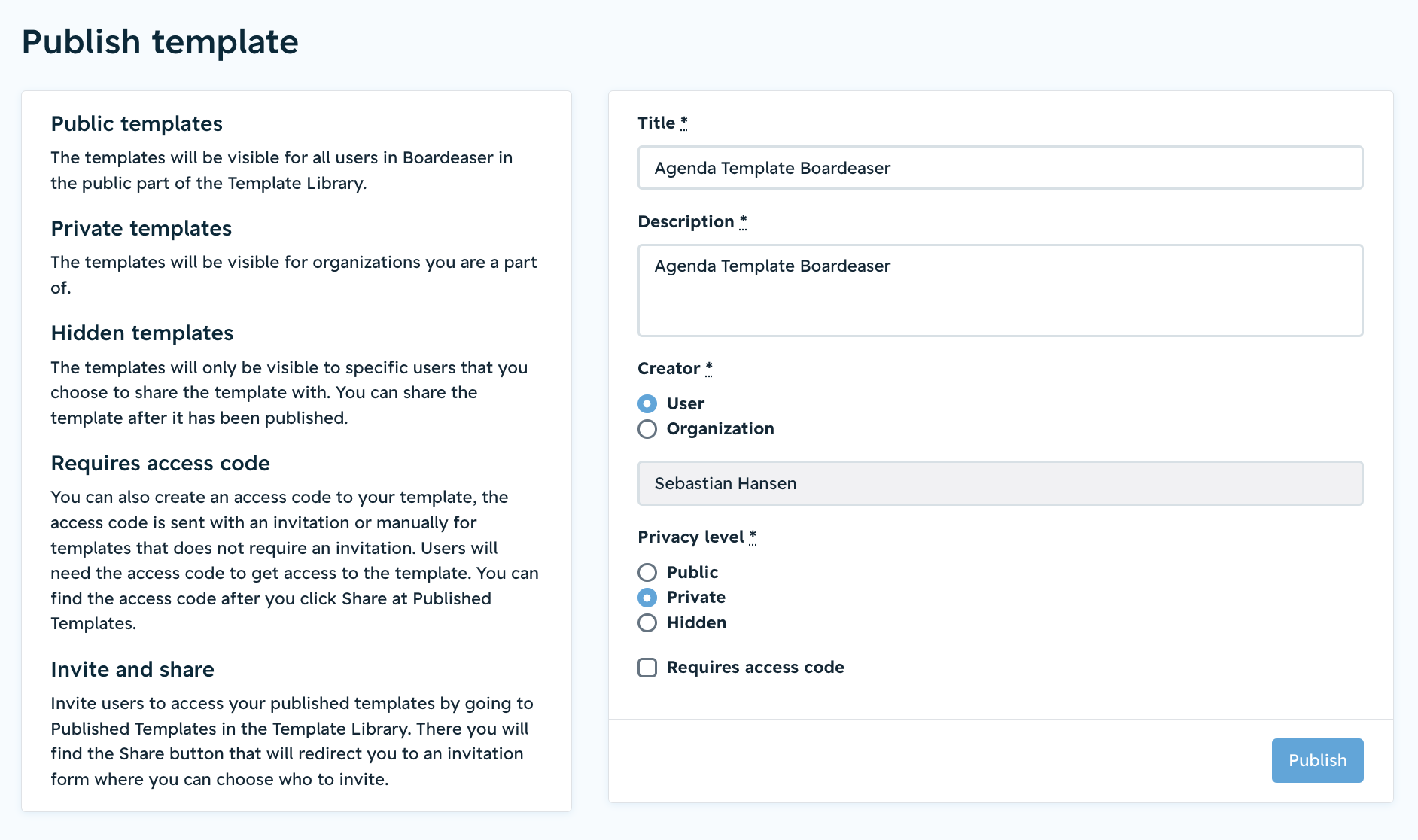
Task: Click the Requires access code info heading
Action: [x=160, y=463]
